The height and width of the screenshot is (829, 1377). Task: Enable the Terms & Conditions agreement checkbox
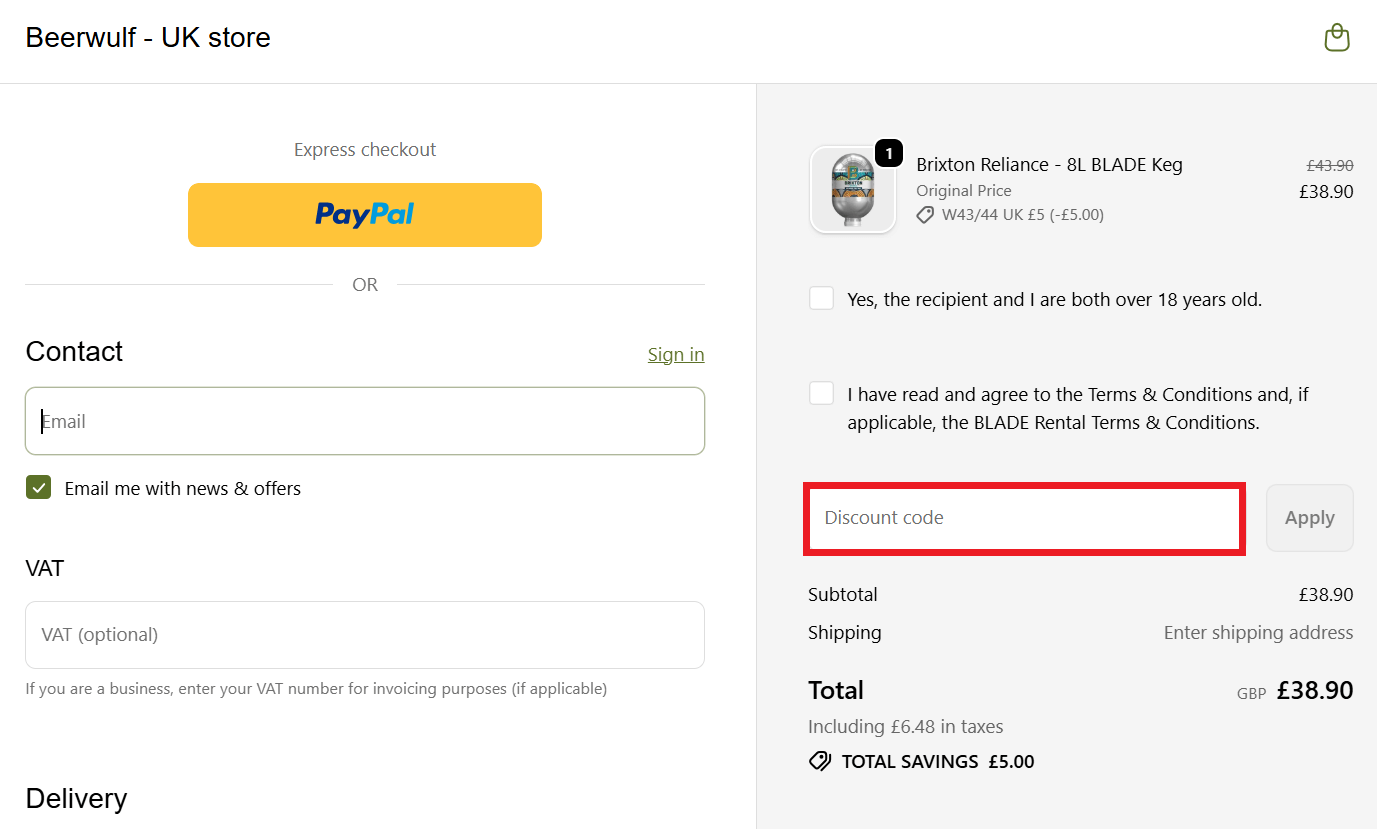[821, 392]
